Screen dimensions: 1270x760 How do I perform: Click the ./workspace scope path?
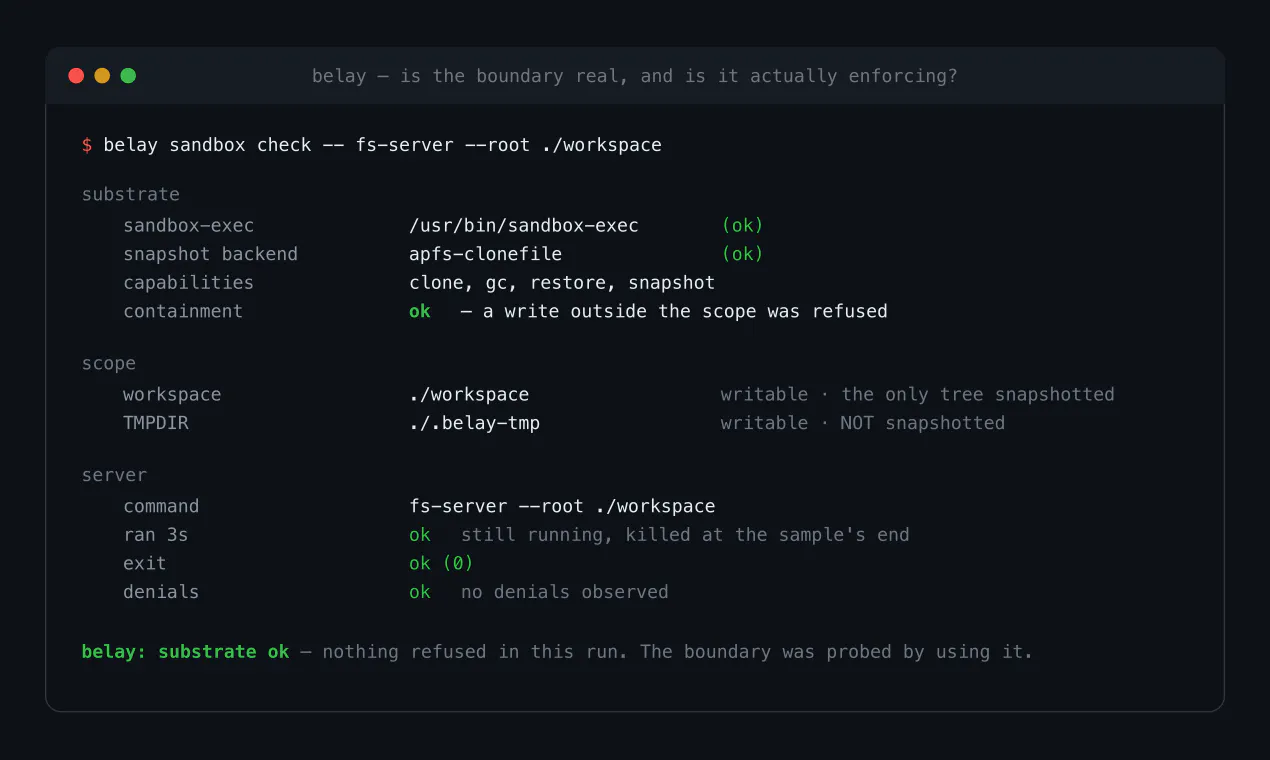469,394
